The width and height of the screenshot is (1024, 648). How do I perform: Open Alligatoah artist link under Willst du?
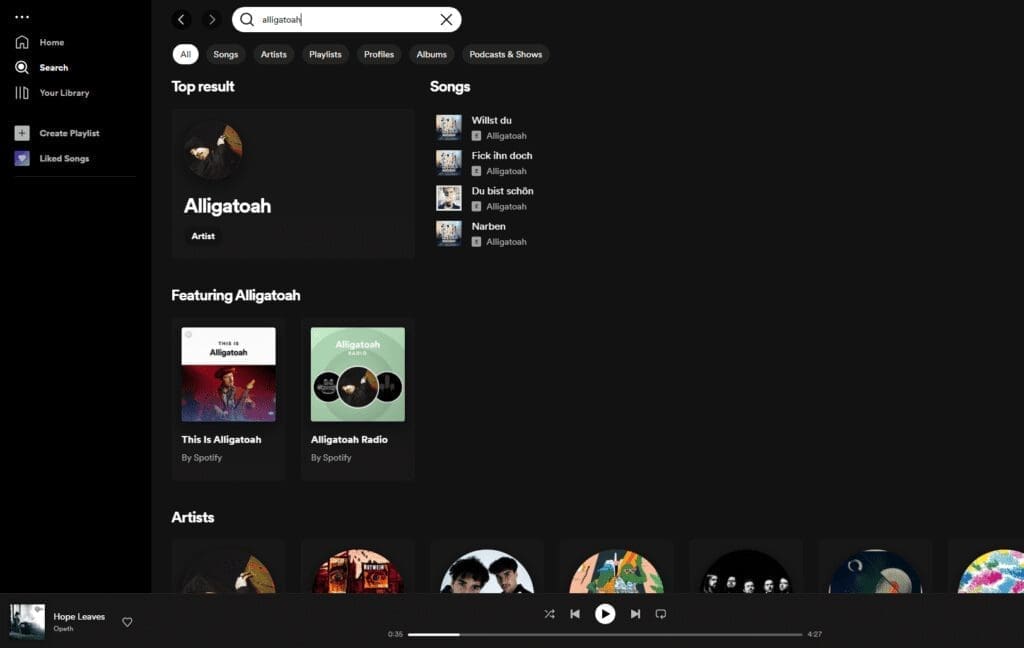[x=506, y=136]
